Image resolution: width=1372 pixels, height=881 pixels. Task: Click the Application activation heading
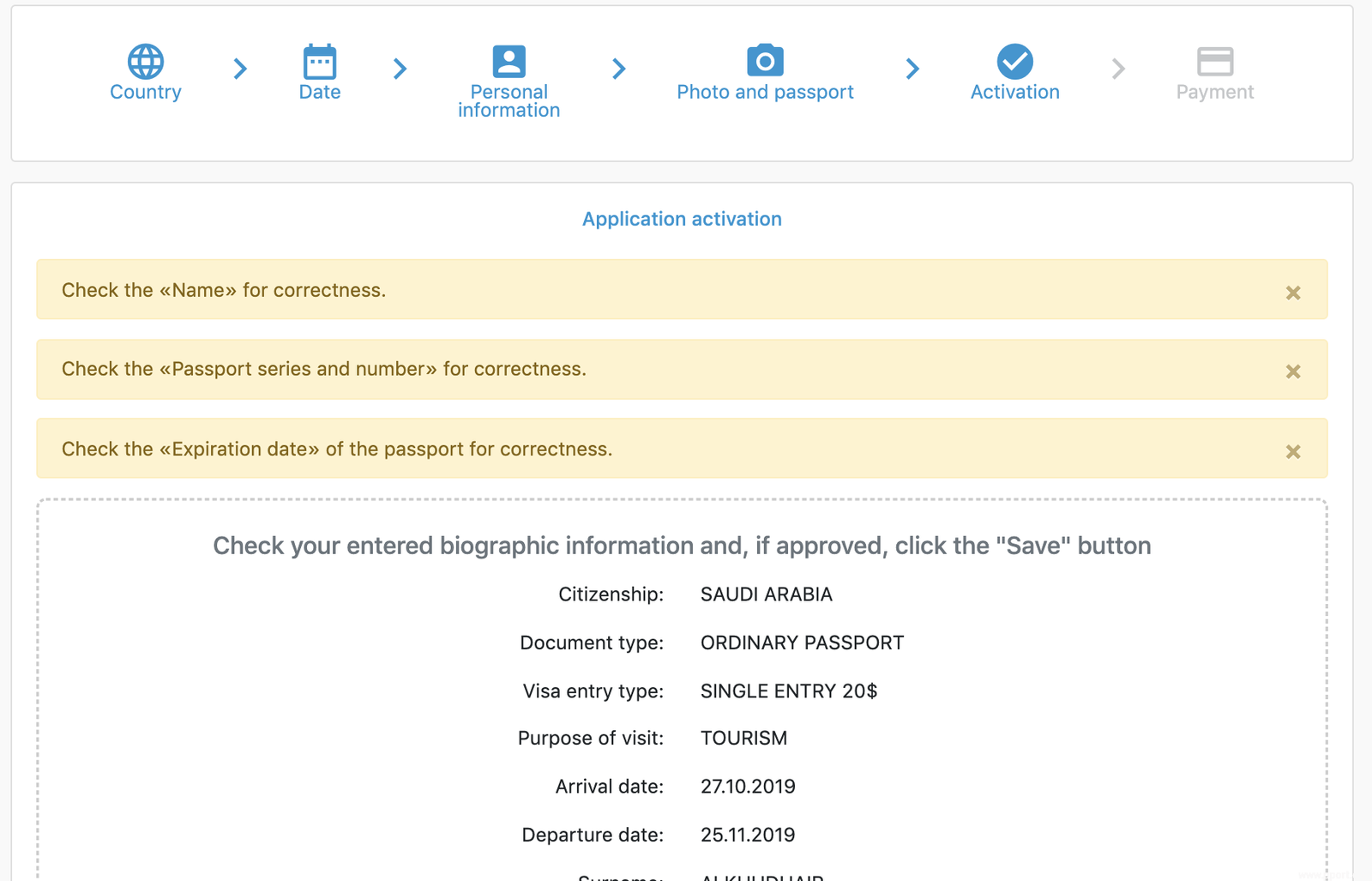pyautogui.click(x=682, y=219)
